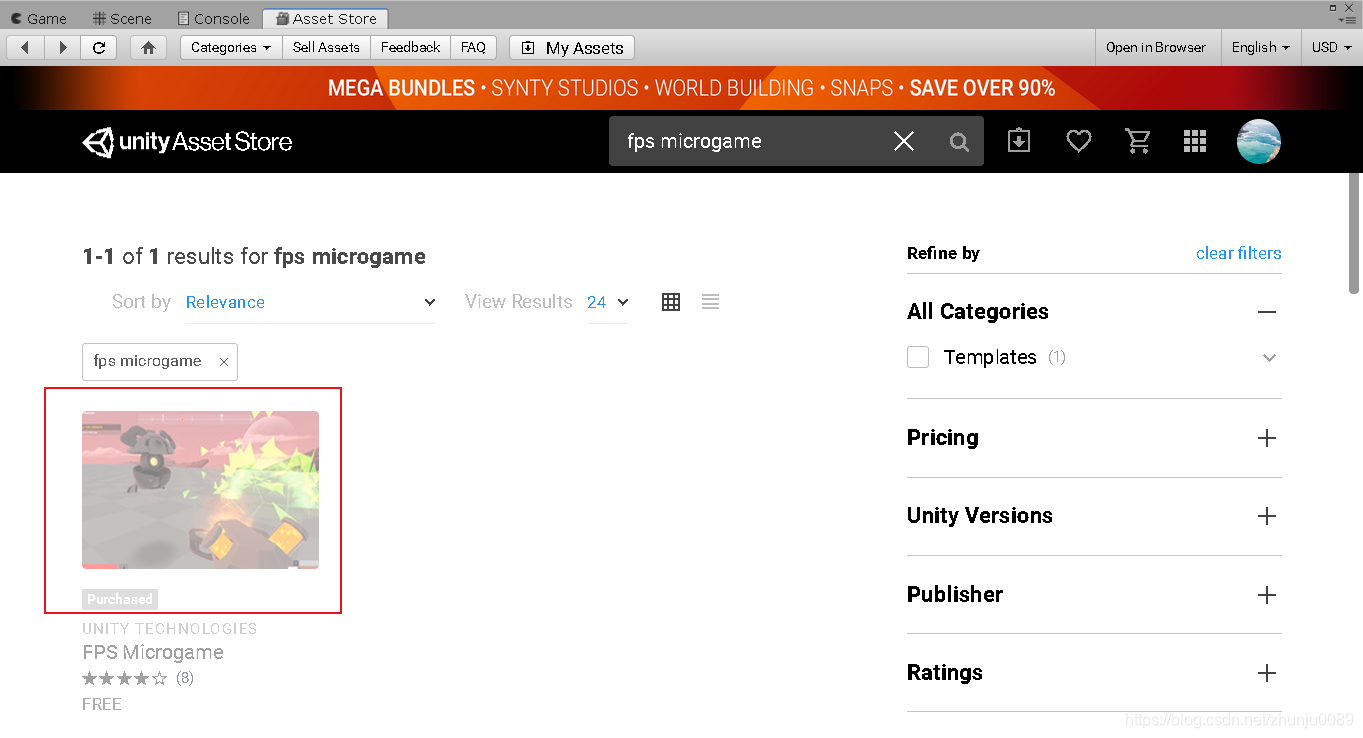Viewport: 1363px width, 738px height.
Task: Open the shopping cart
Action: pyautogui.click(x=1138, y=141)
